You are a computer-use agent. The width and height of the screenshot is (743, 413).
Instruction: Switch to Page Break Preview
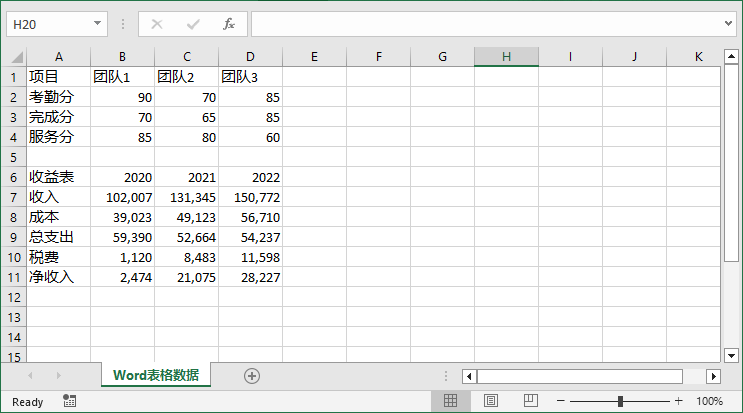point(531,401)
